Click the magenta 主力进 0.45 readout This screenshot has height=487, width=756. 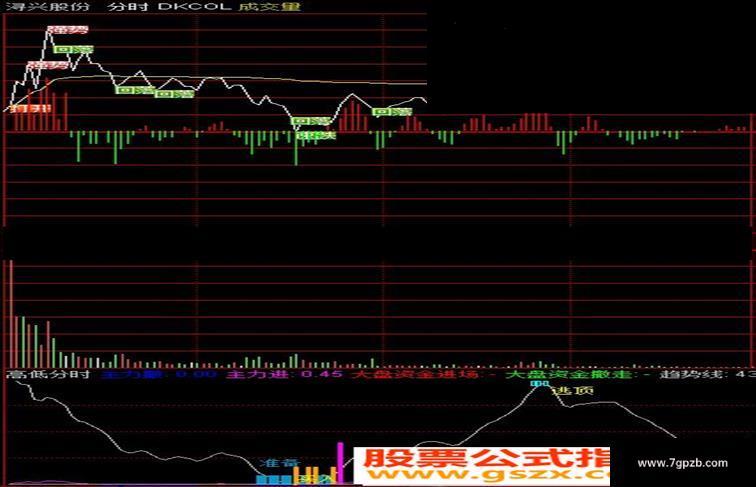click(x=284, y=374)
